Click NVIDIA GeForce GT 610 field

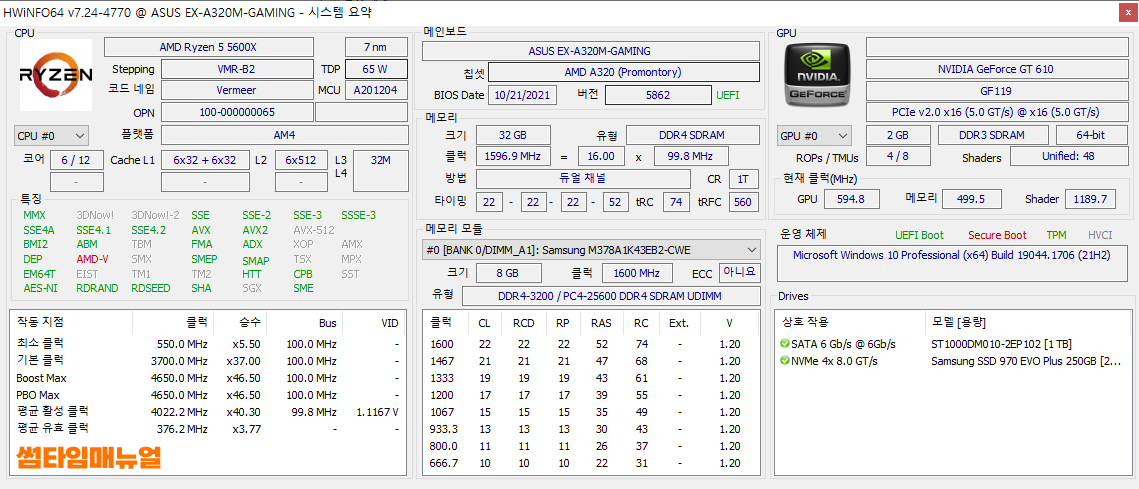tap(995, 70)
